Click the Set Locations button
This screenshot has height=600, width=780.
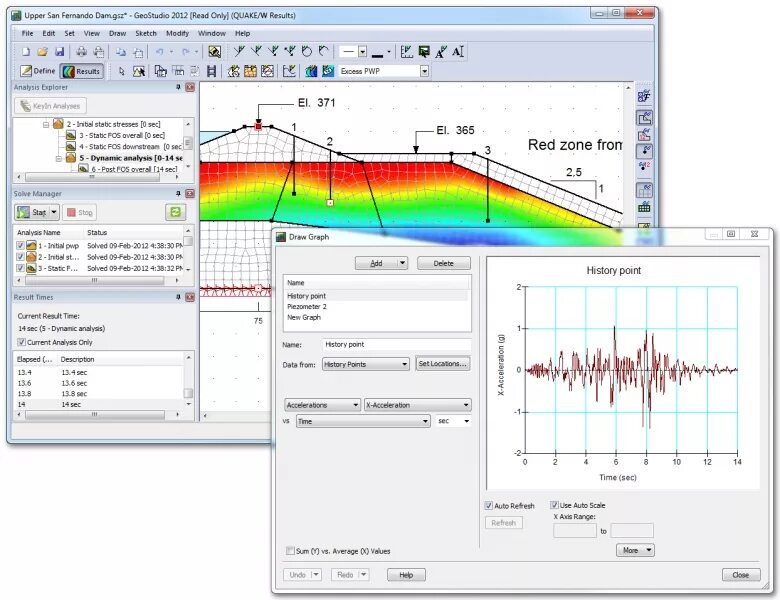(x=443, y=364)
